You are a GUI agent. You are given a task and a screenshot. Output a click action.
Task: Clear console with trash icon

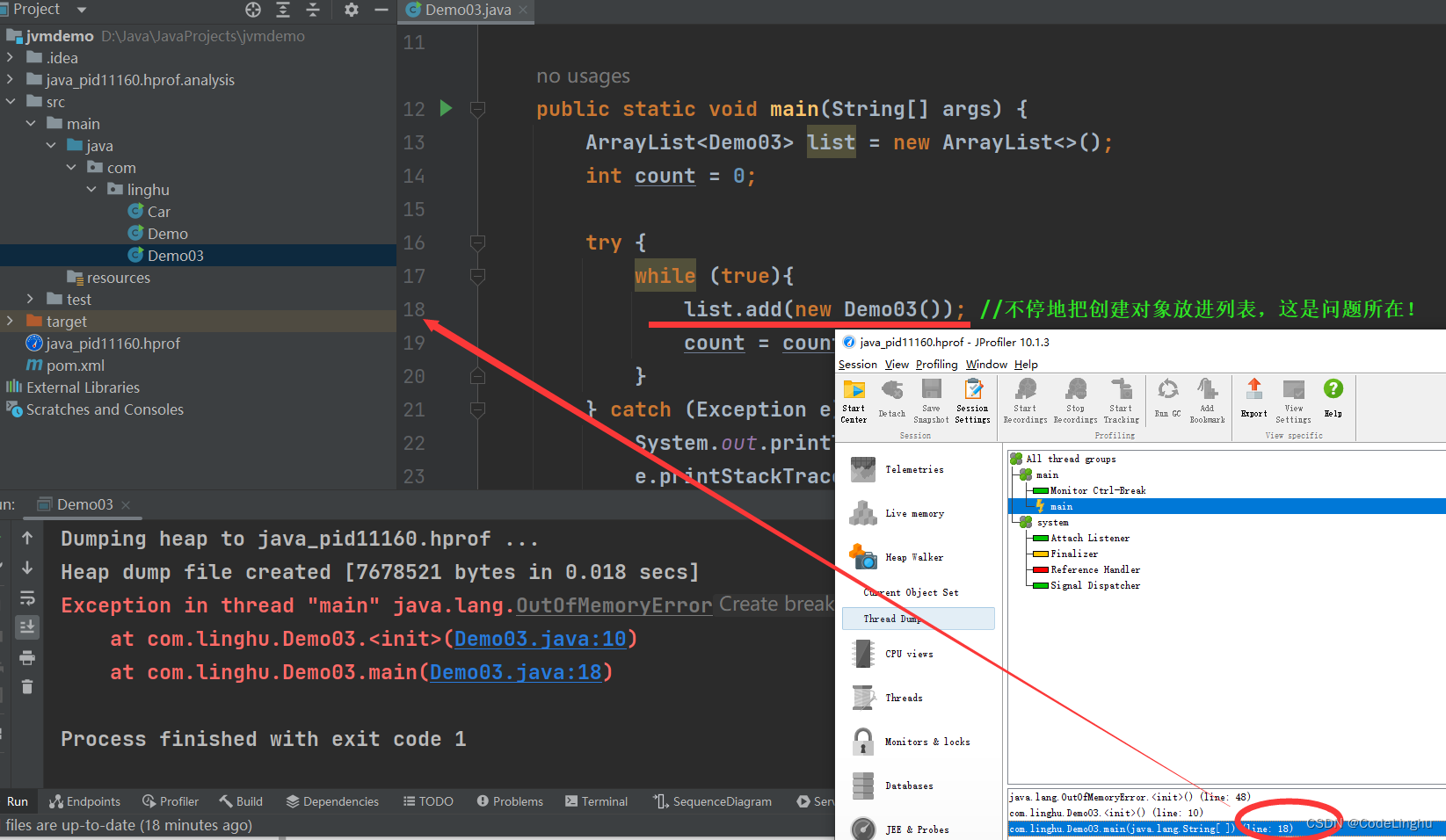coord(27,686)
